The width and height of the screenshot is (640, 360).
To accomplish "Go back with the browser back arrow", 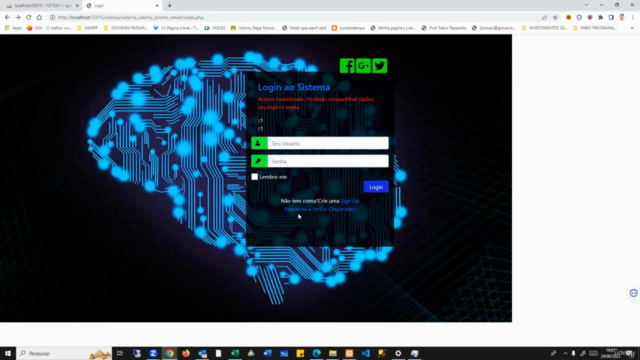I will pos(7,18).
